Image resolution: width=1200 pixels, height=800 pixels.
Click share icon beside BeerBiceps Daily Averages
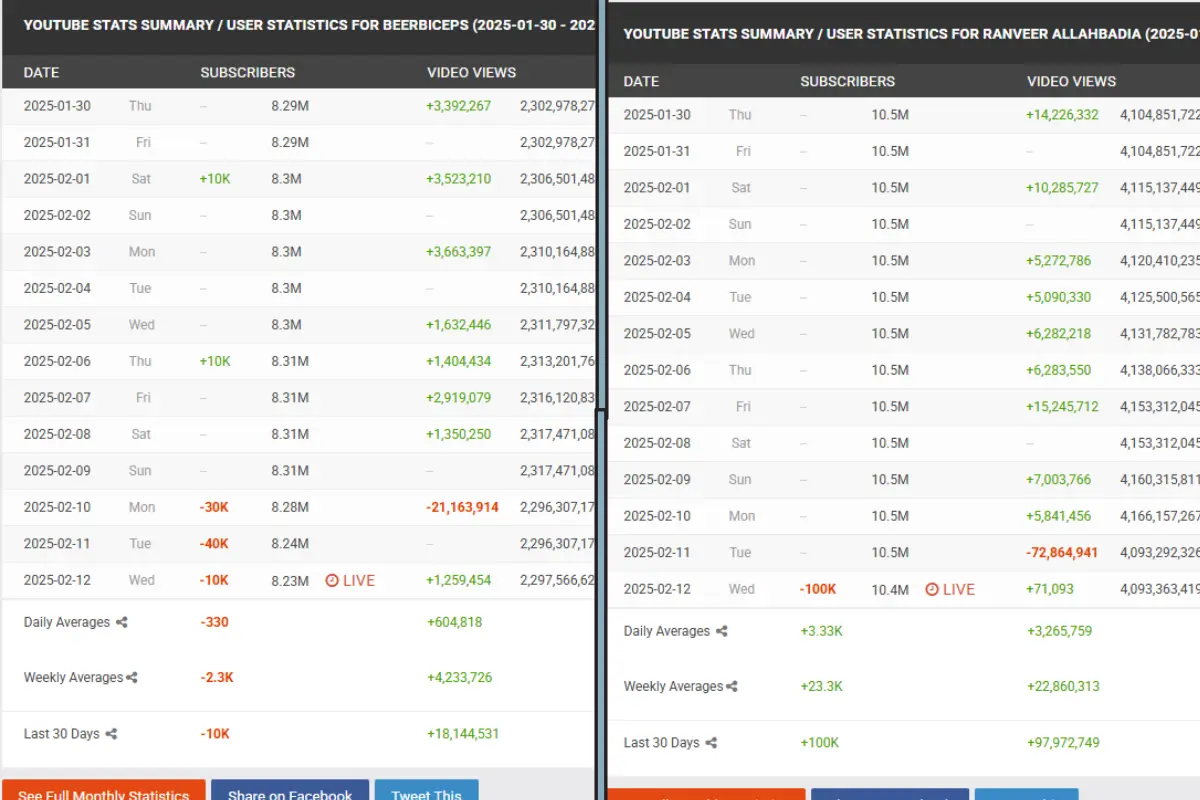click(x=122, y=622)
